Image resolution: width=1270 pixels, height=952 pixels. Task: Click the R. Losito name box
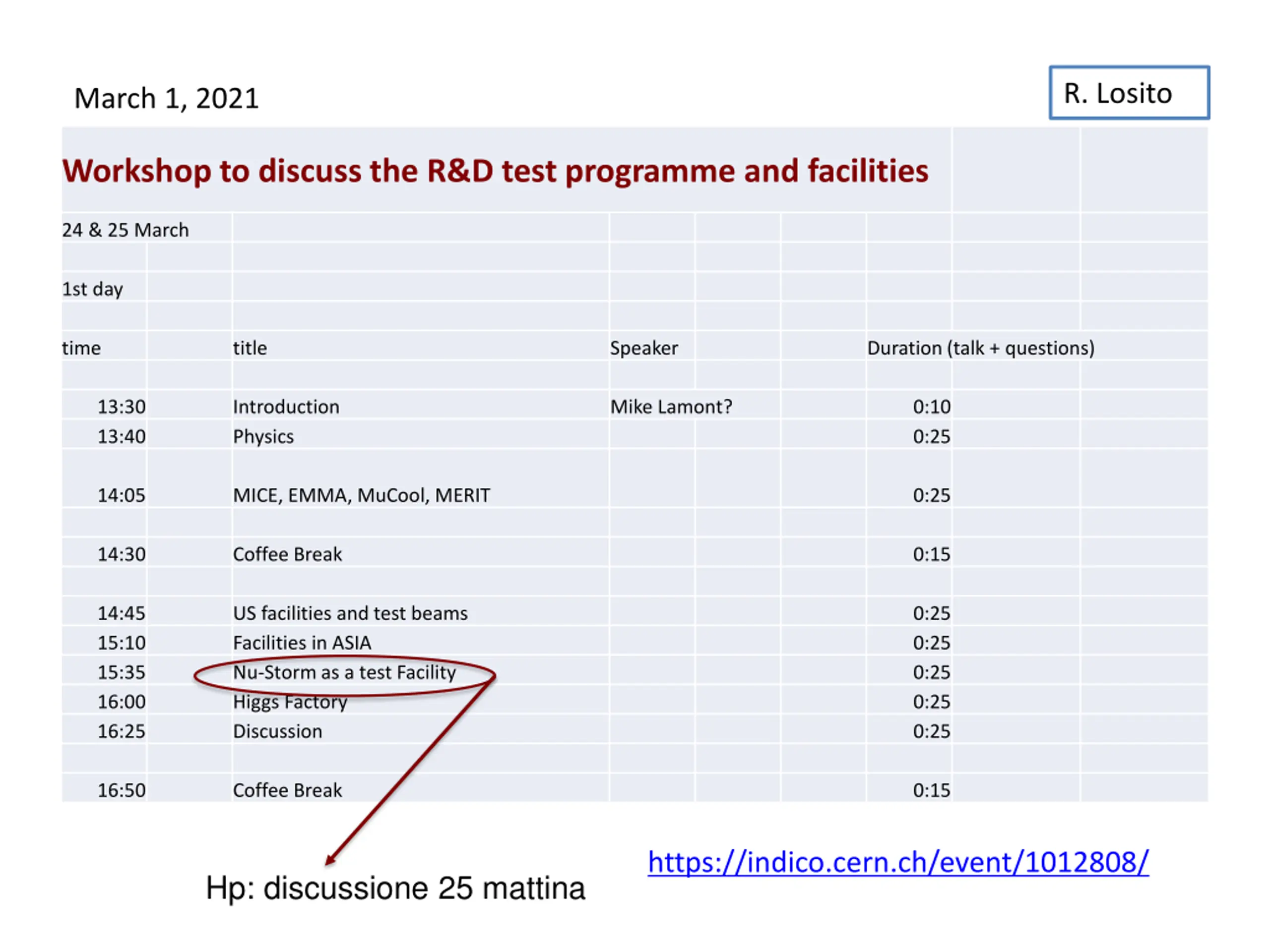pyautogui.click(x=1128, y=93)
